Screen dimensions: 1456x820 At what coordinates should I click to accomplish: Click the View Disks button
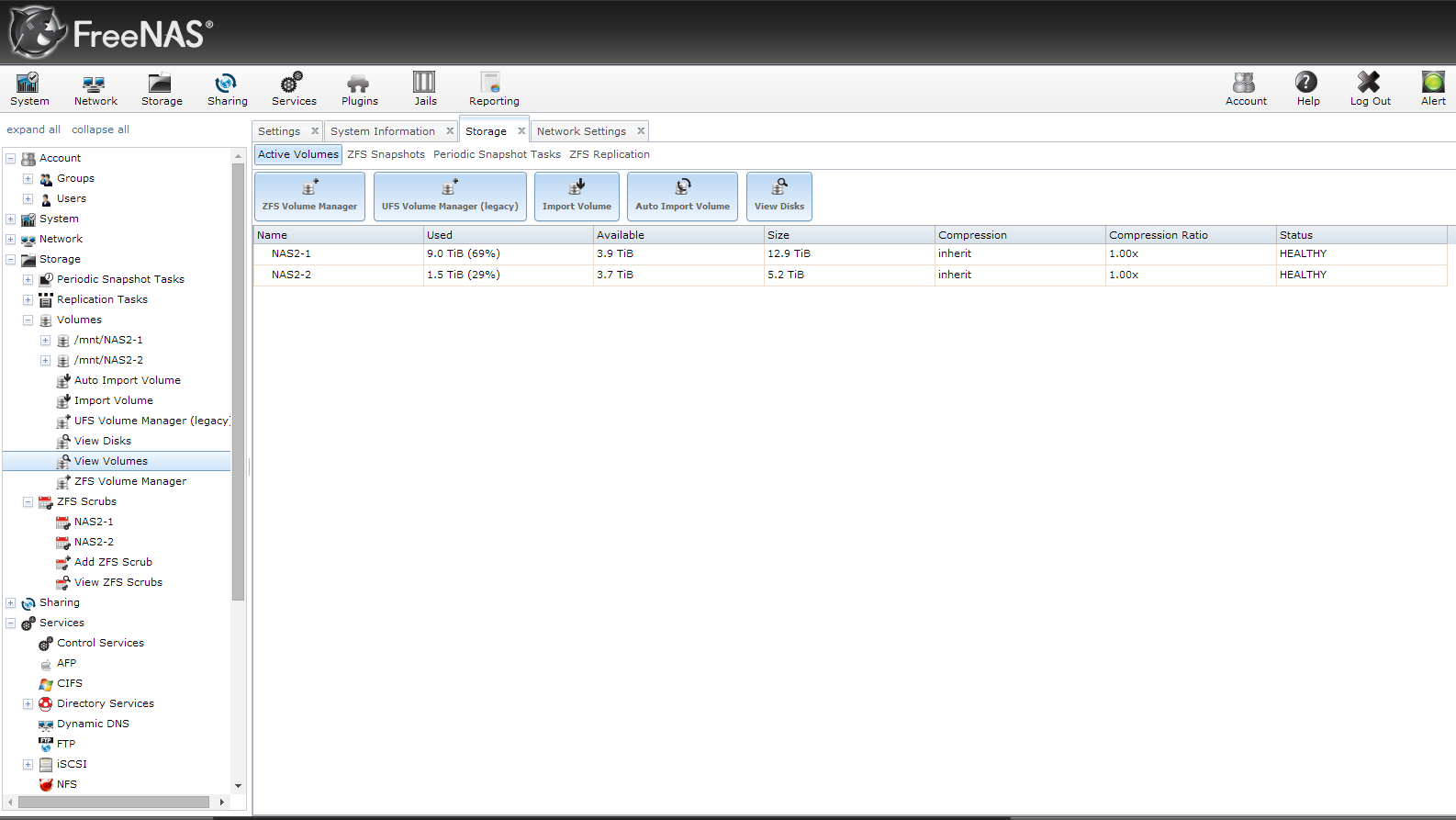click(x=778, y=197)
